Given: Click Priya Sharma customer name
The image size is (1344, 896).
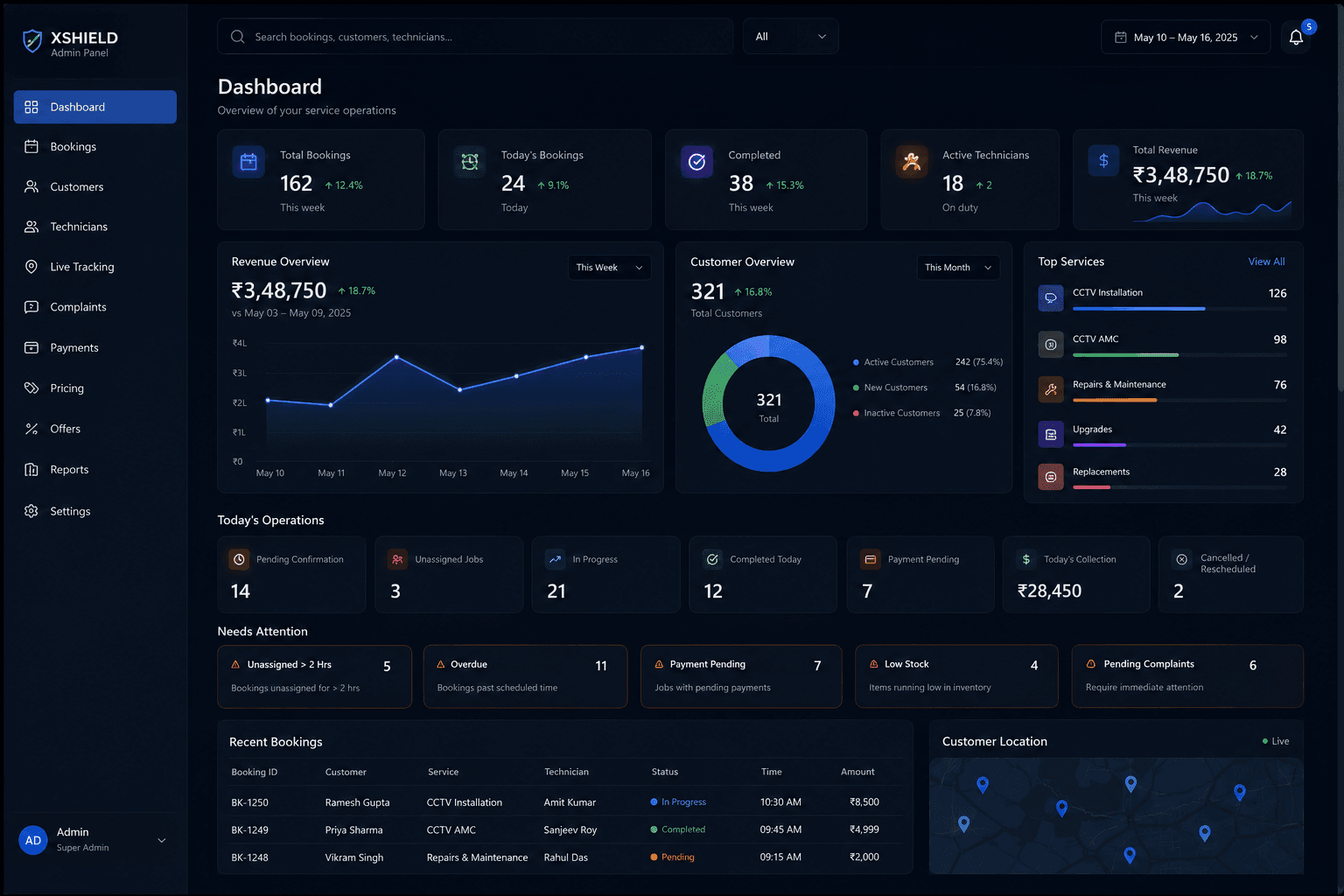Looking at the screenshot, I should [x=353, y=830].
